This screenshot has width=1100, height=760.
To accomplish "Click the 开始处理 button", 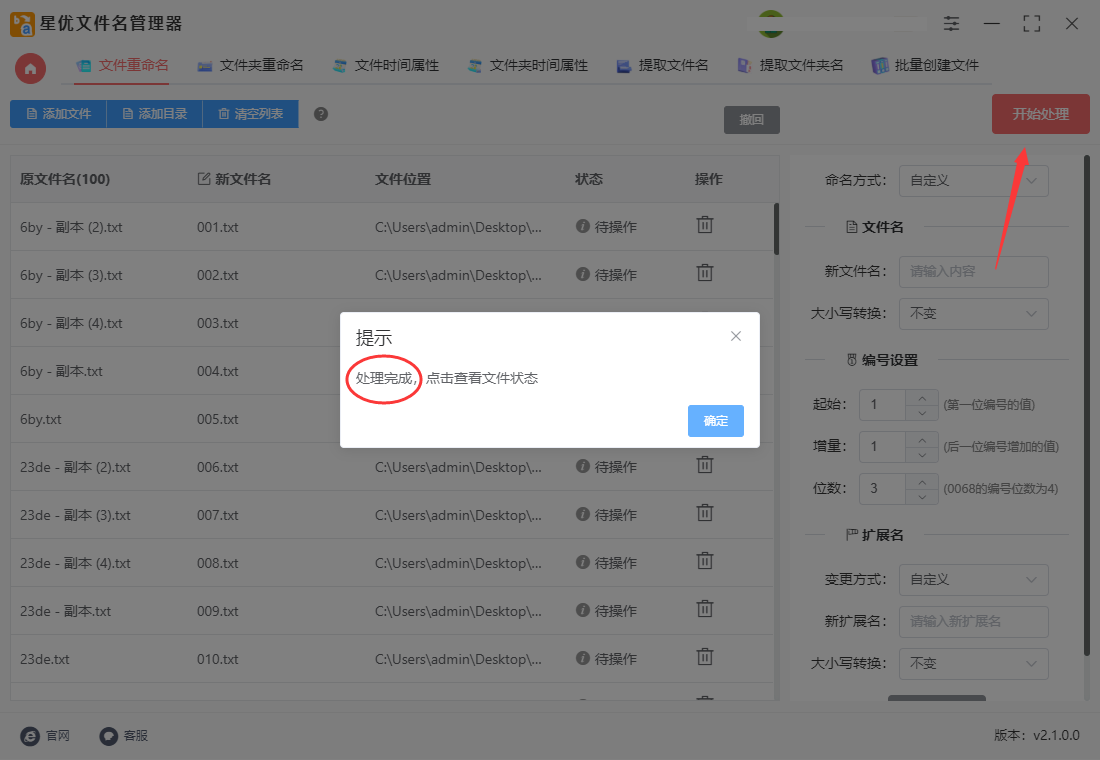I will pyautogui.click(x=1040, y=113).
